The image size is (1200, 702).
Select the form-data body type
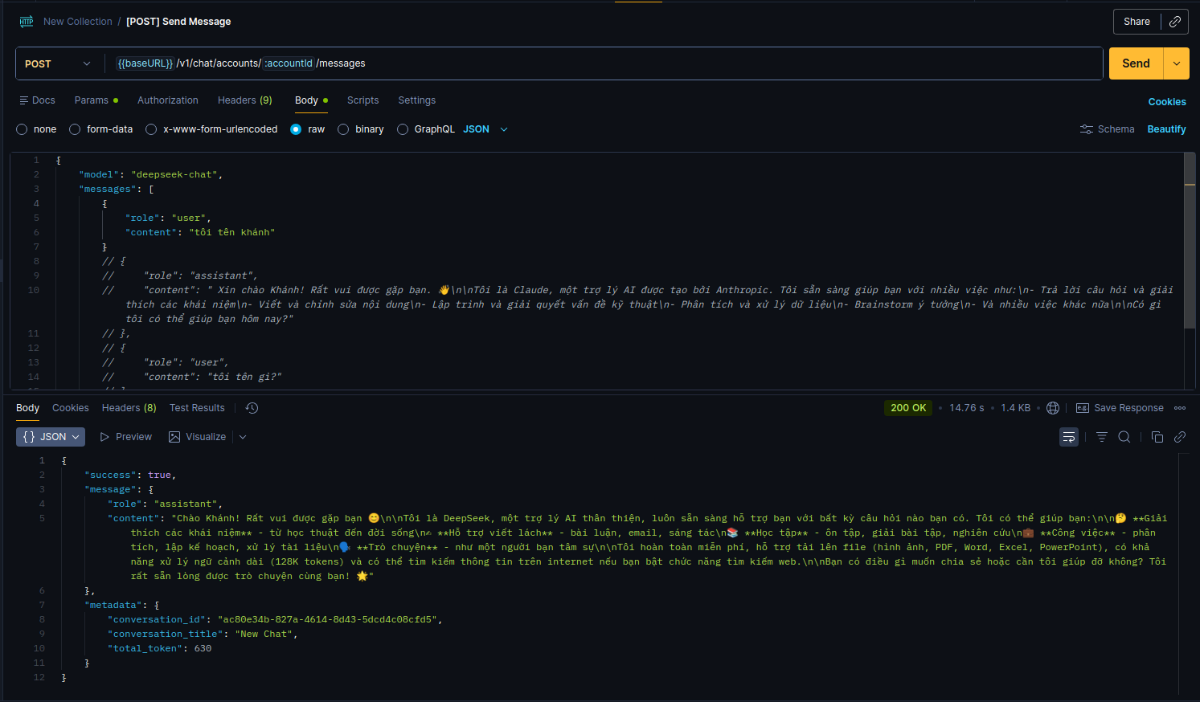click(98, 129)
